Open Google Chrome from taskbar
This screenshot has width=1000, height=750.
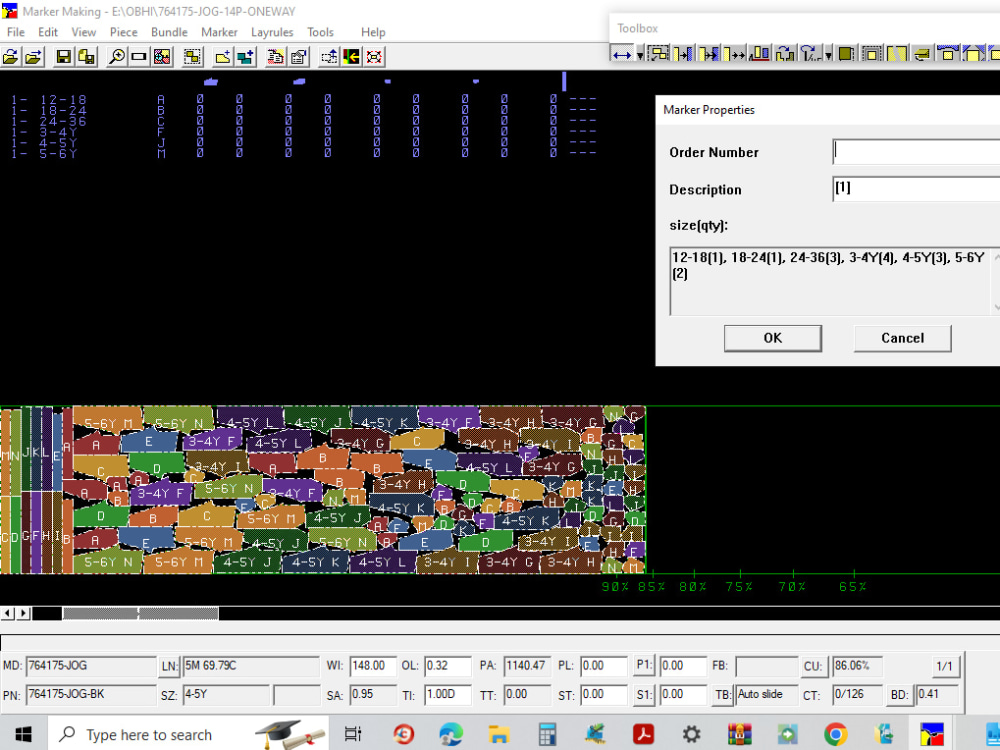pos(835,734)
